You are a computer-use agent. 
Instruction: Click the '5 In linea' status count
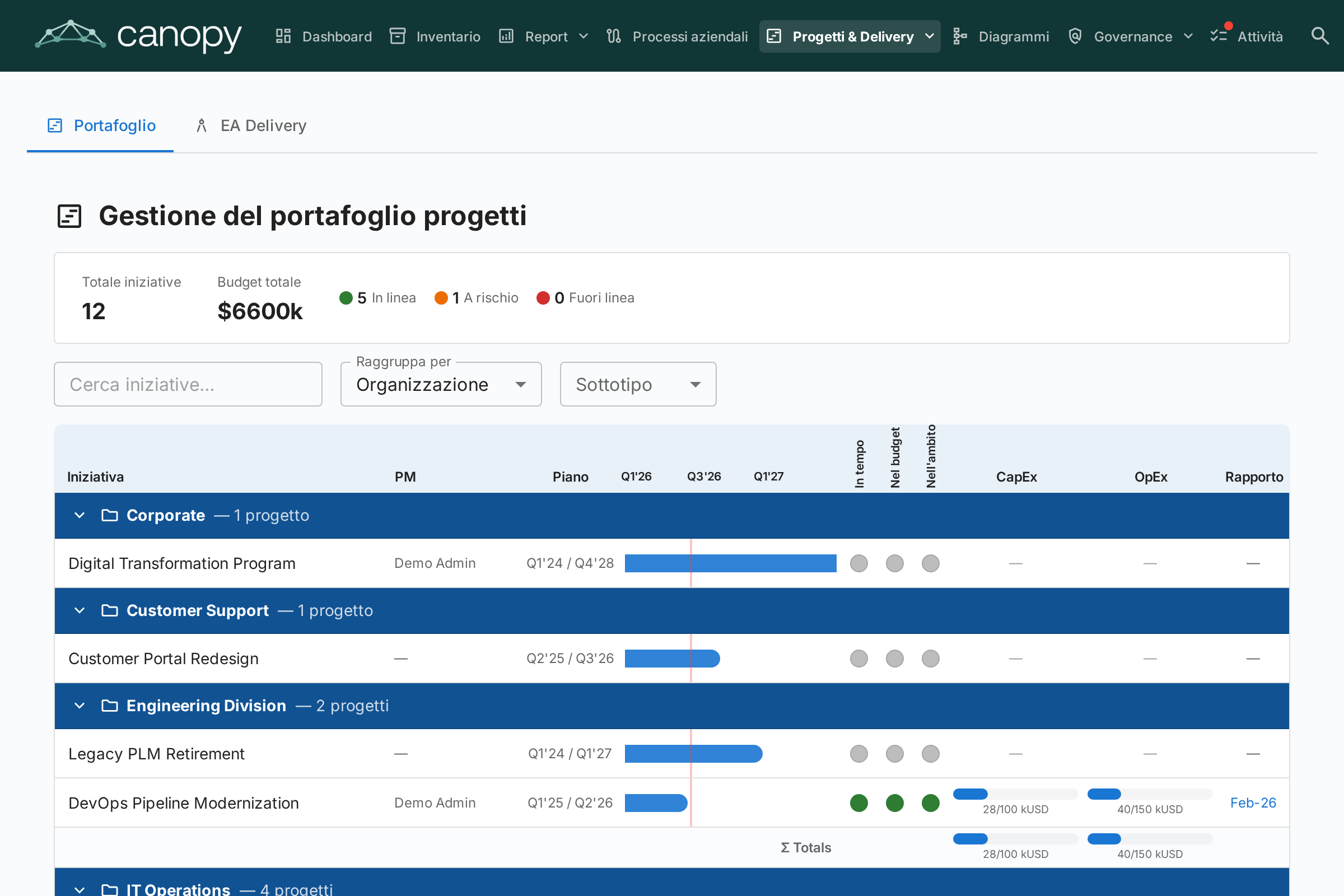tap(377, 298)
